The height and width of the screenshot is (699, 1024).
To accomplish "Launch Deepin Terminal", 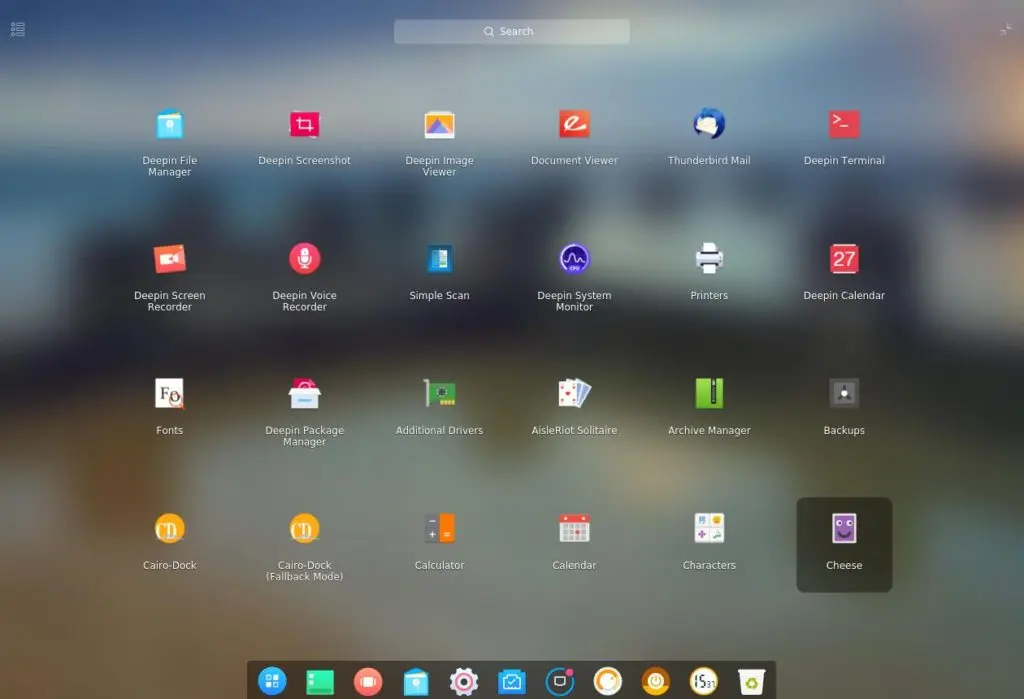I will point(844,125).
